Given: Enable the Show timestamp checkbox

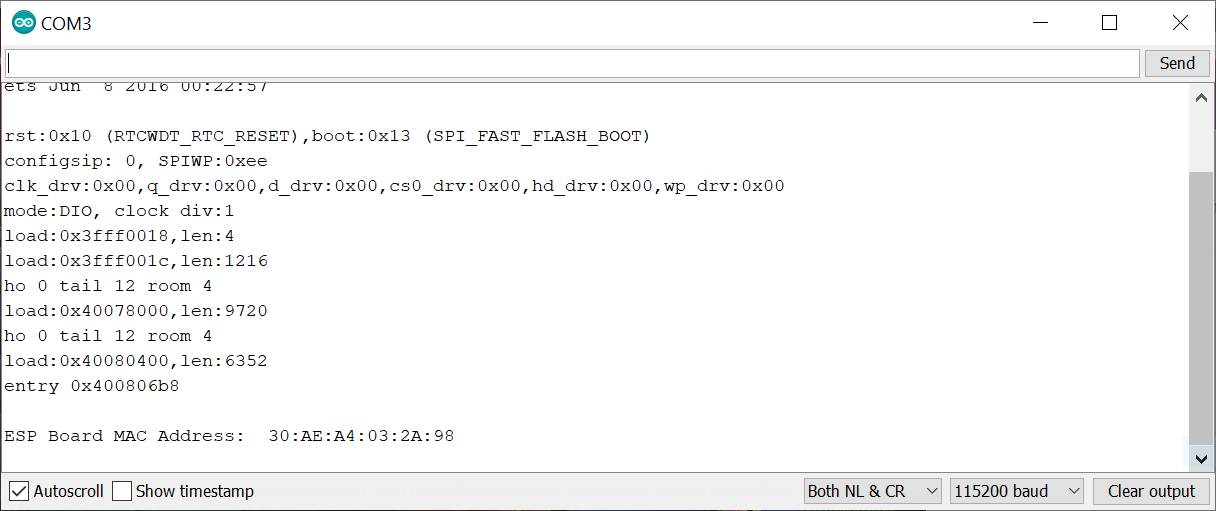Looking at the screenshot, I should pos(122,491).
